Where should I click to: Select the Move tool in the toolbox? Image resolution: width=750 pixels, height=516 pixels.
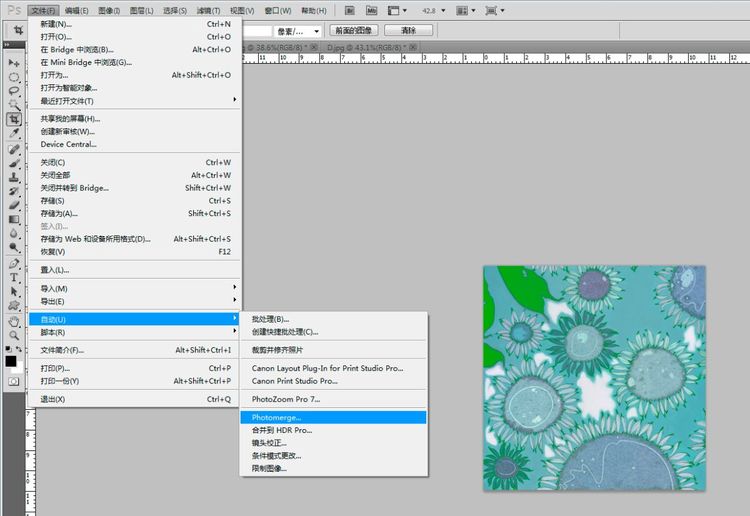14,63
